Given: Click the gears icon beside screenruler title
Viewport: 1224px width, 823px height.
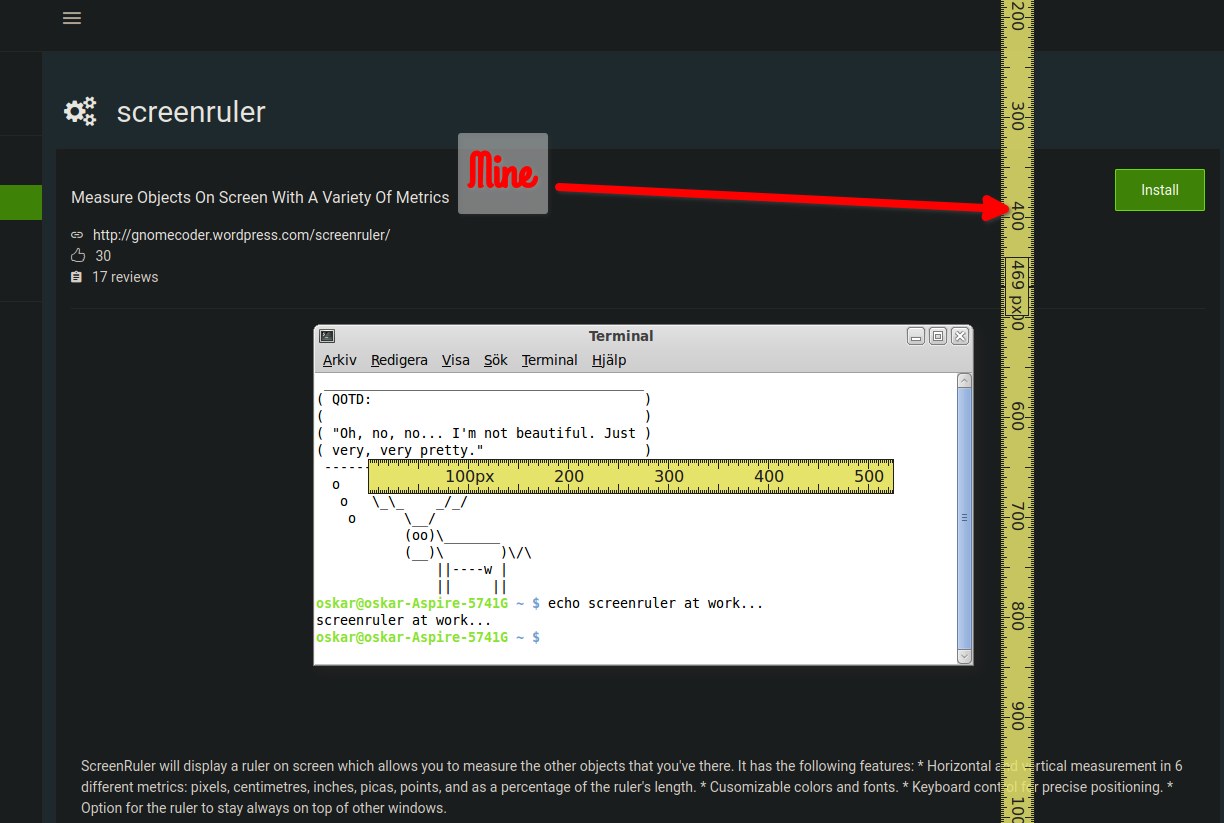Looking at the screenshot, I should coord(80,111).
